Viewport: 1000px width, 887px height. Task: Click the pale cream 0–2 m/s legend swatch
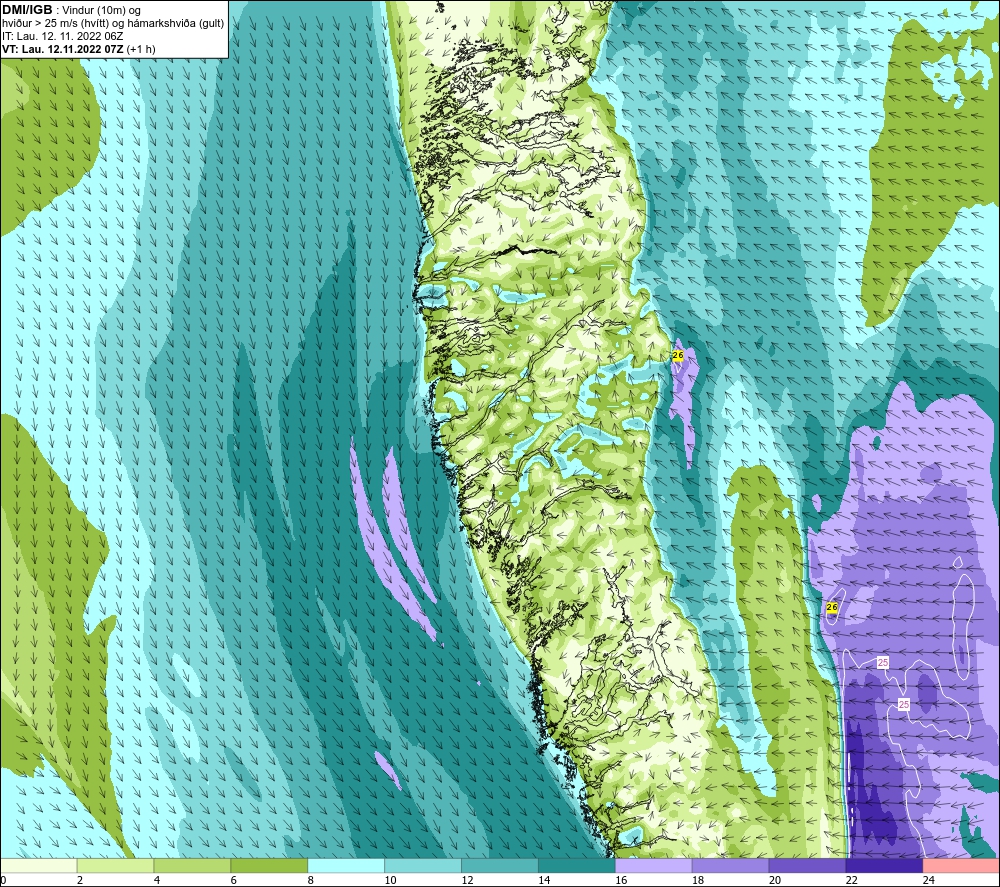[38, 865]
